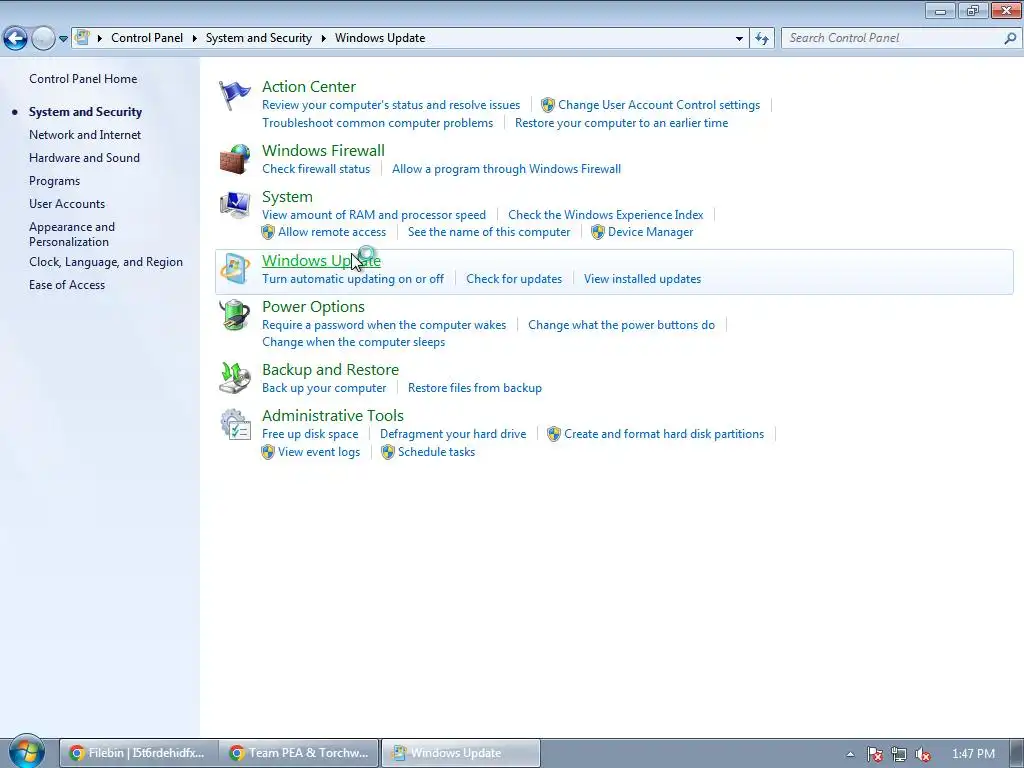This screenshot has height=768, width=1024.
Task: Show hidden tray icons arrow
Action: [x=850, y=754]
